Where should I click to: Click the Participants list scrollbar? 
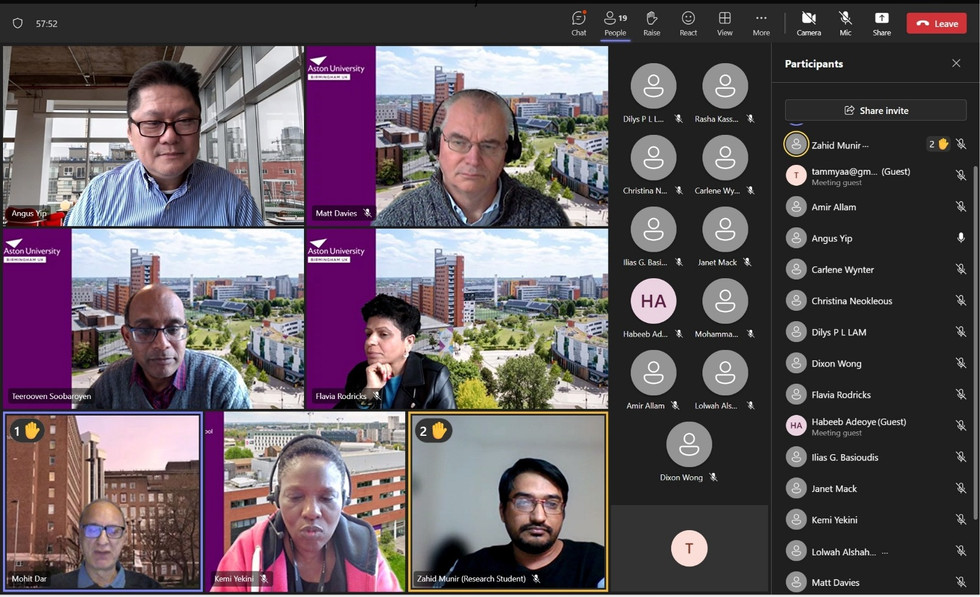(x=975, y=340)
